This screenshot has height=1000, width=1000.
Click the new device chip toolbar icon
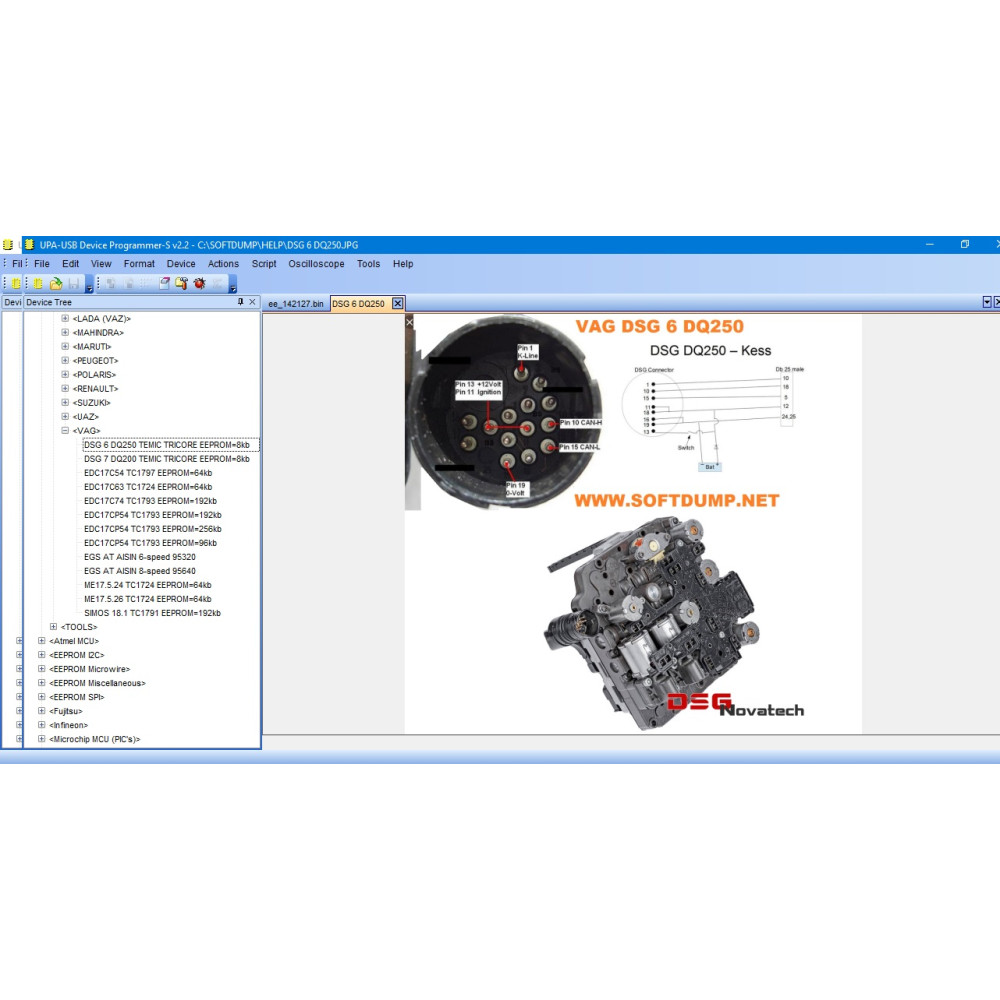(x=38, y=283)
